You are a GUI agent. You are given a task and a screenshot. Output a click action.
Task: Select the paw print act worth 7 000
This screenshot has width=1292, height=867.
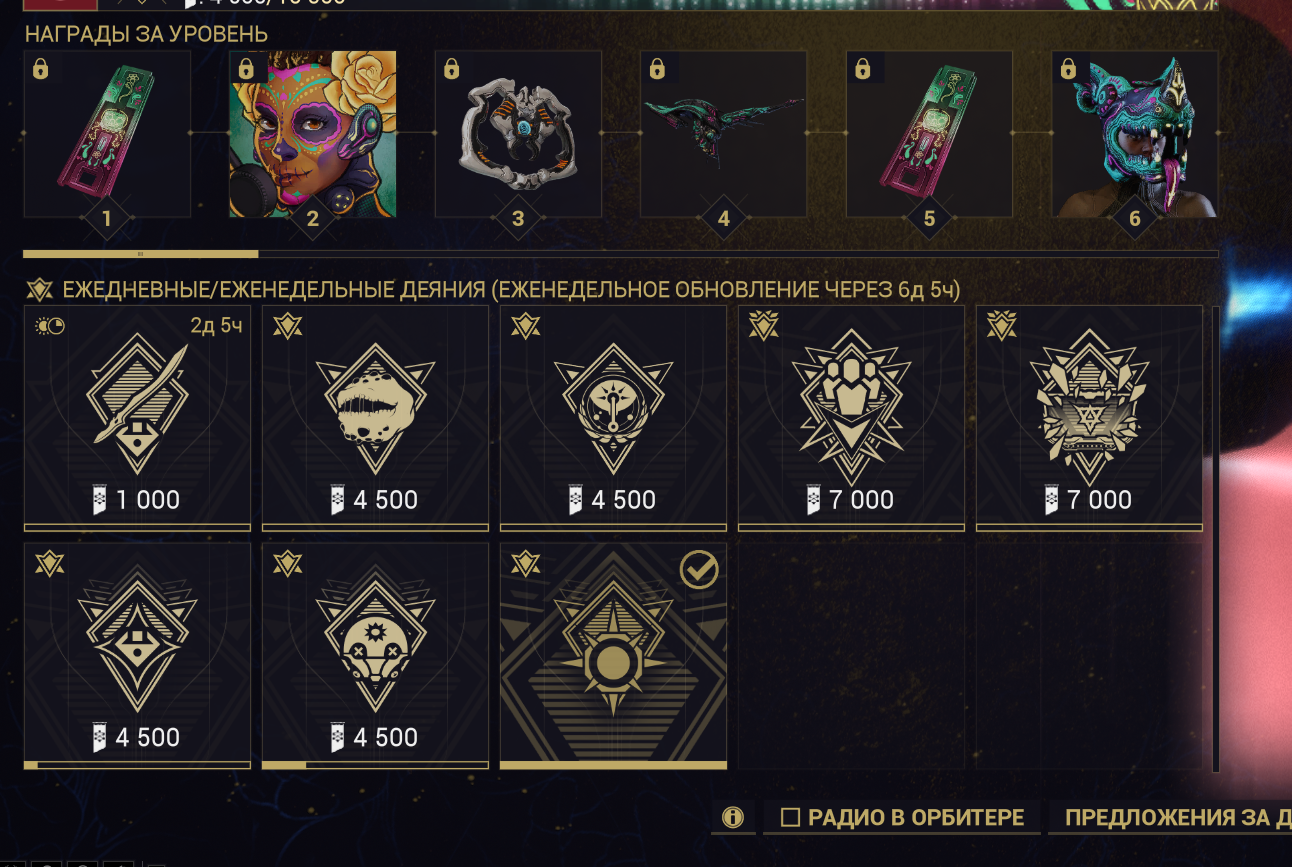pos(851,418)
